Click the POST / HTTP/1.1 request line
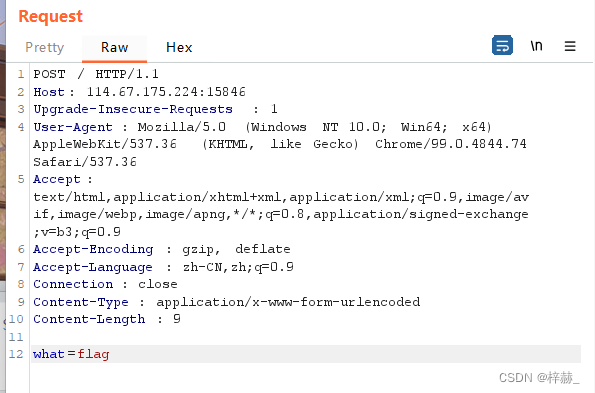Screen dimensions: 595x393 (96, 74)
